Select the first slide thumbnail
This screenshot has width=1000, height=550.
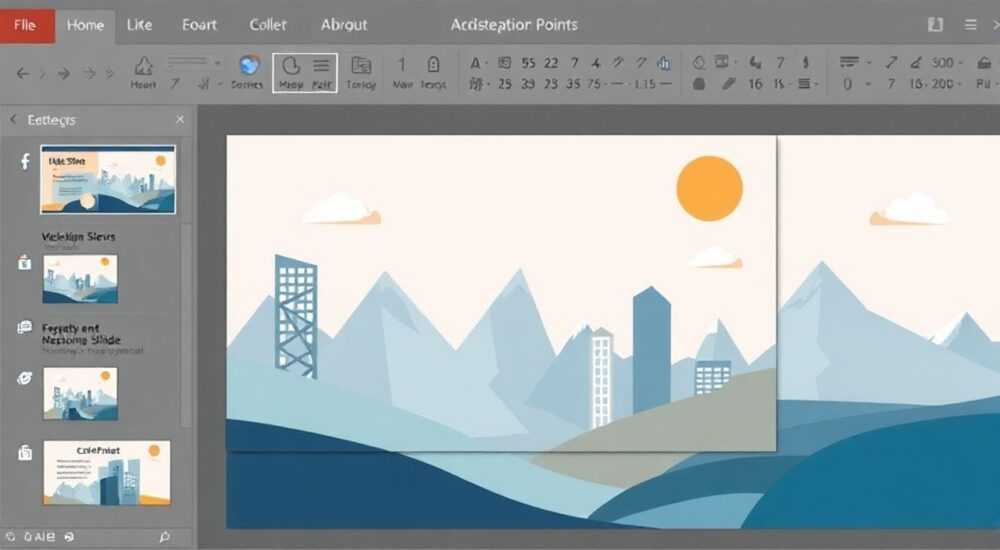(x=108, y=179)
